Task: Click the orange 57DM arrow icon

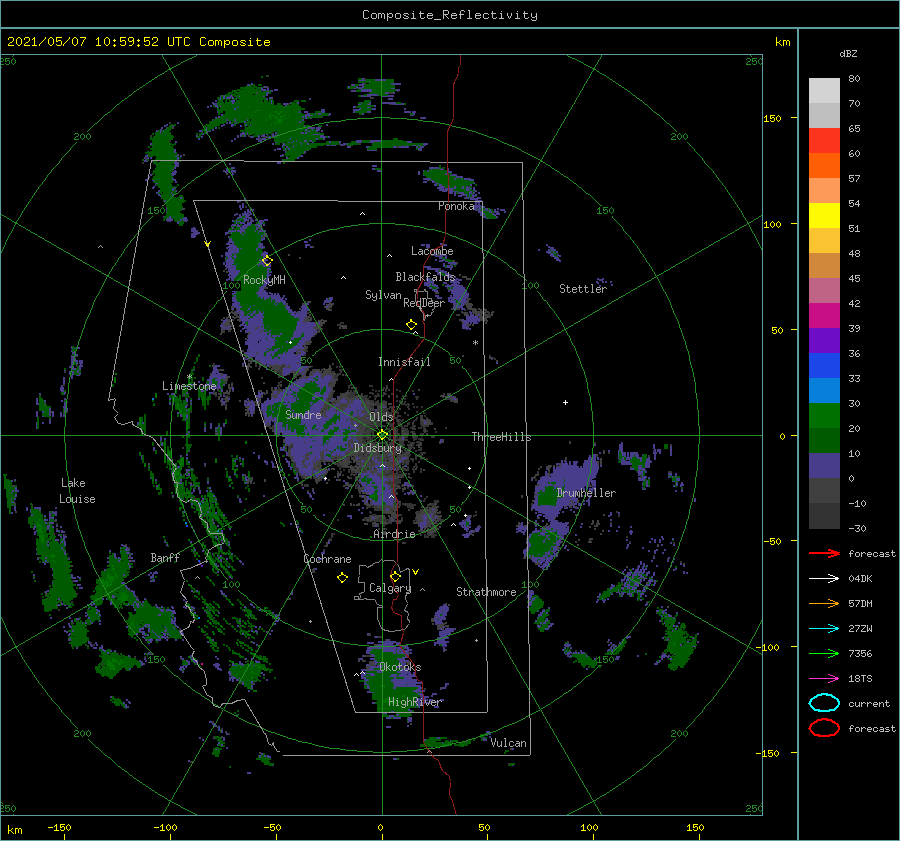Action: (824, 603)
